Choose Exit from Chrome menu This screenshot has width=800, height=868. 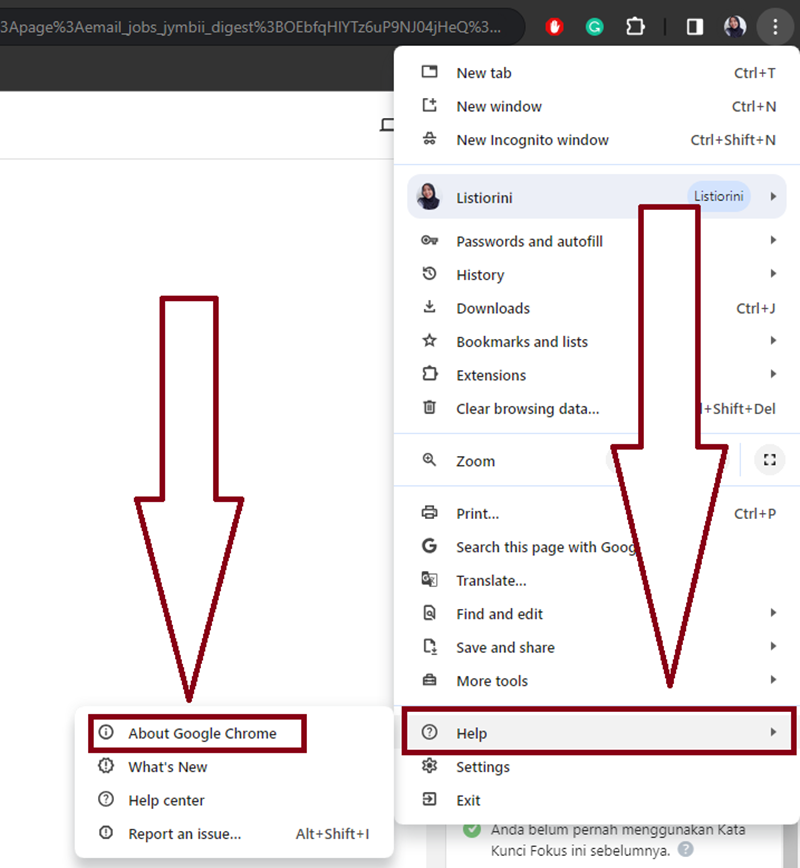(598, 800)
